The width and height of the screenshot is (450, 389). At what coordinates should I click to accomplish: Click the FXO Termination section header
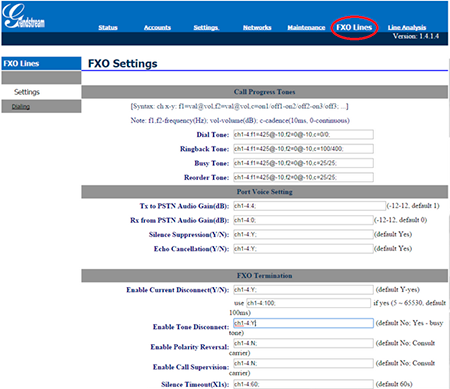click(x=265, y=276)
